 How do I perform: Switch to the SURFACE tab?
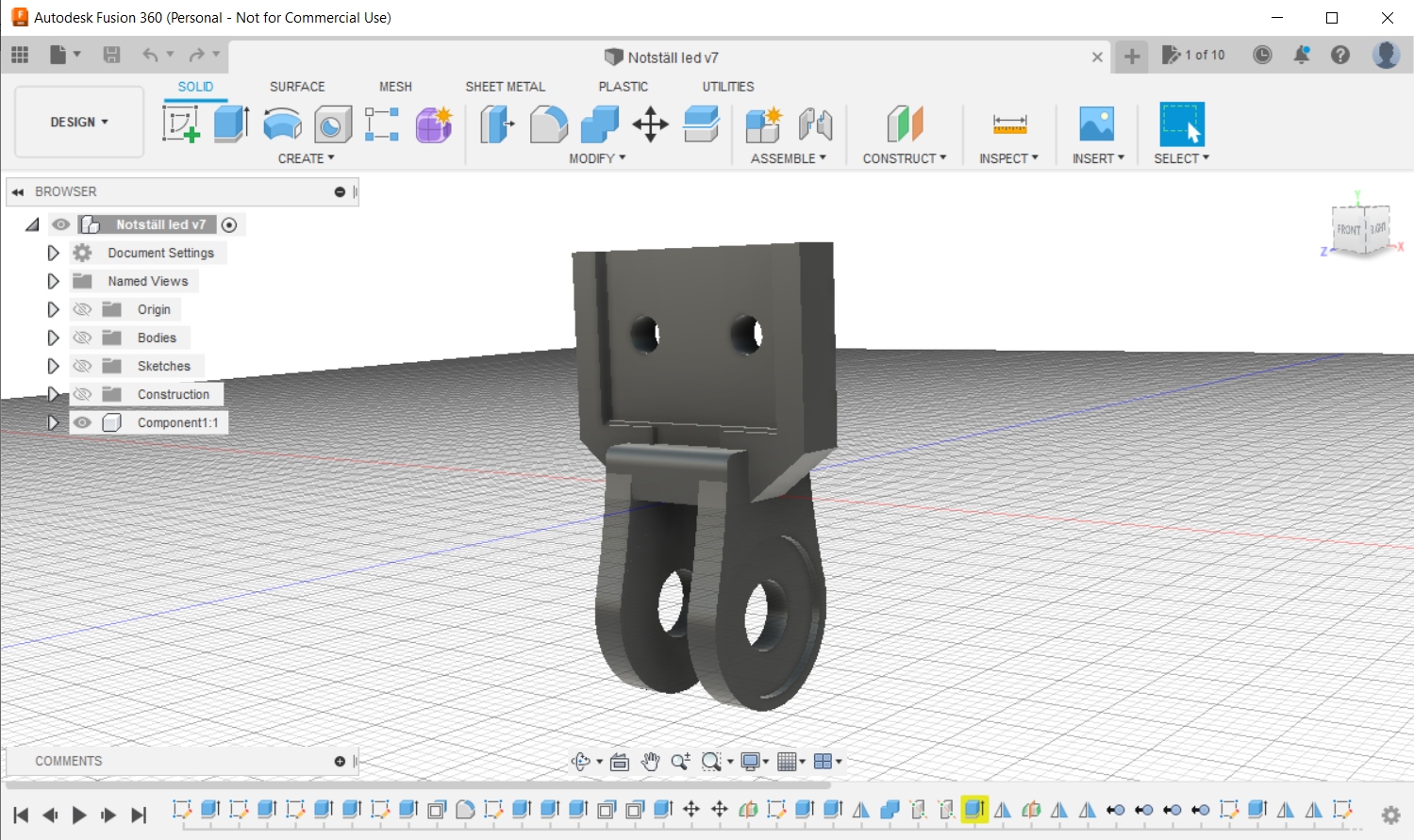pyautogui.click(x=297, y=86)
